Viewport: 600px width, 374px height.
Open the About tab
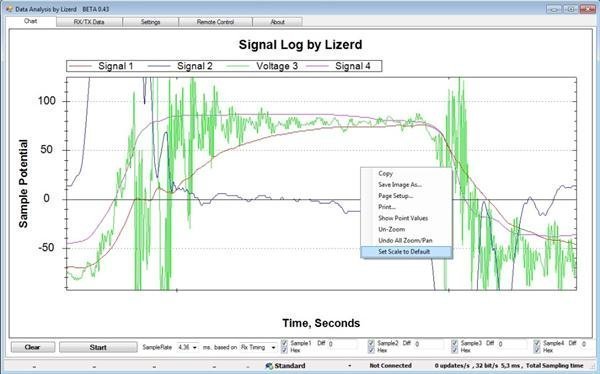[x=277, y=22]
